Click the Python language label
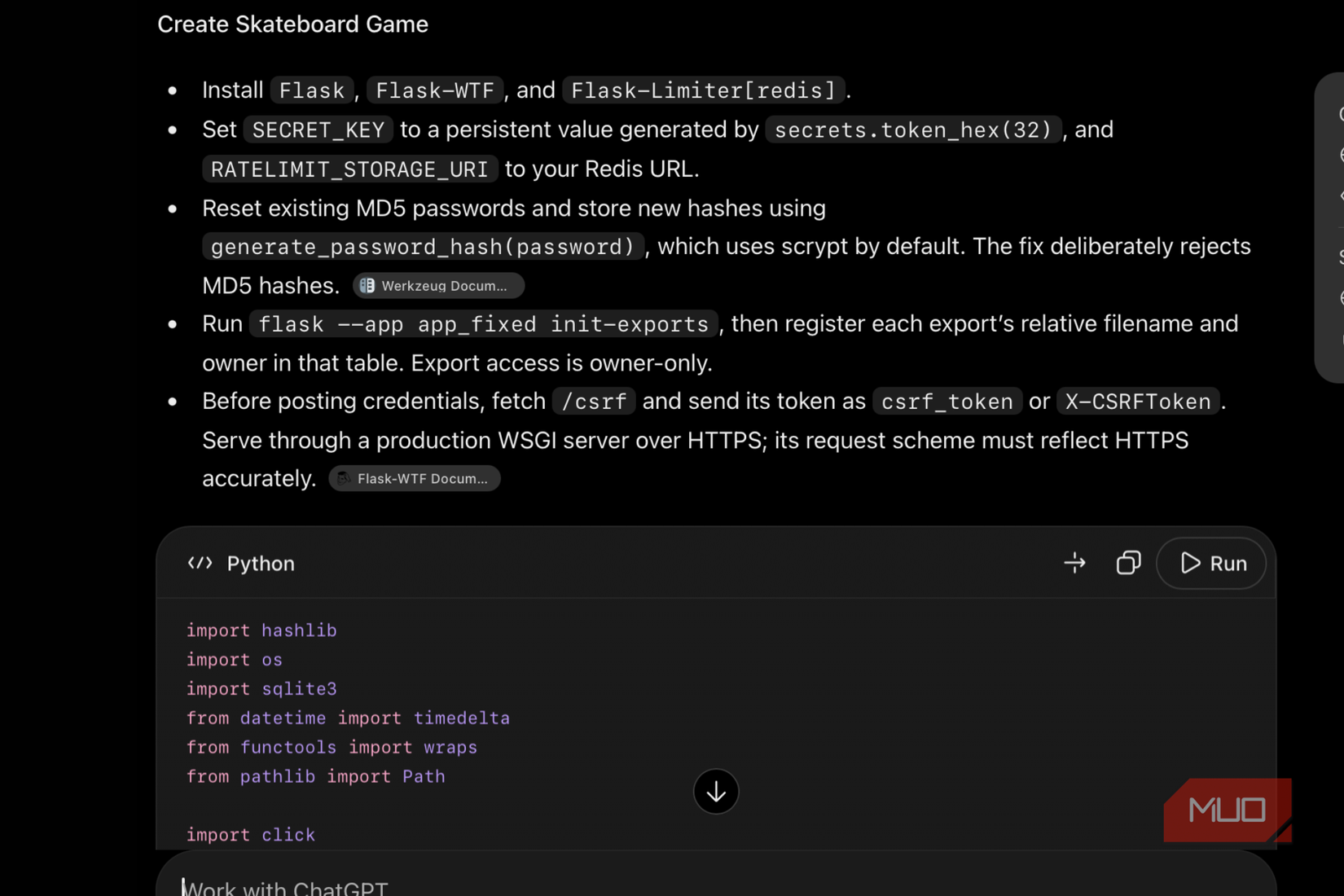The image size is (1344, 896). [x=261, y=564]
